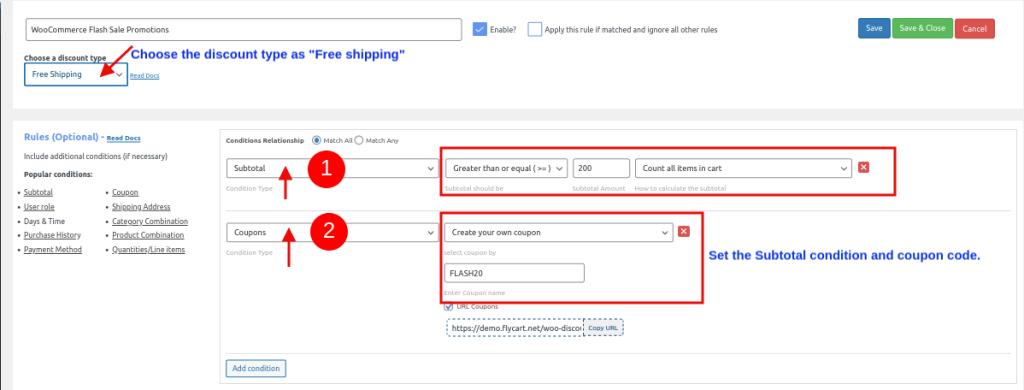The height and width of the screenshot is (390, 1024).
Task: Open Read Docs link beside discount type
Action: (144, 76)
